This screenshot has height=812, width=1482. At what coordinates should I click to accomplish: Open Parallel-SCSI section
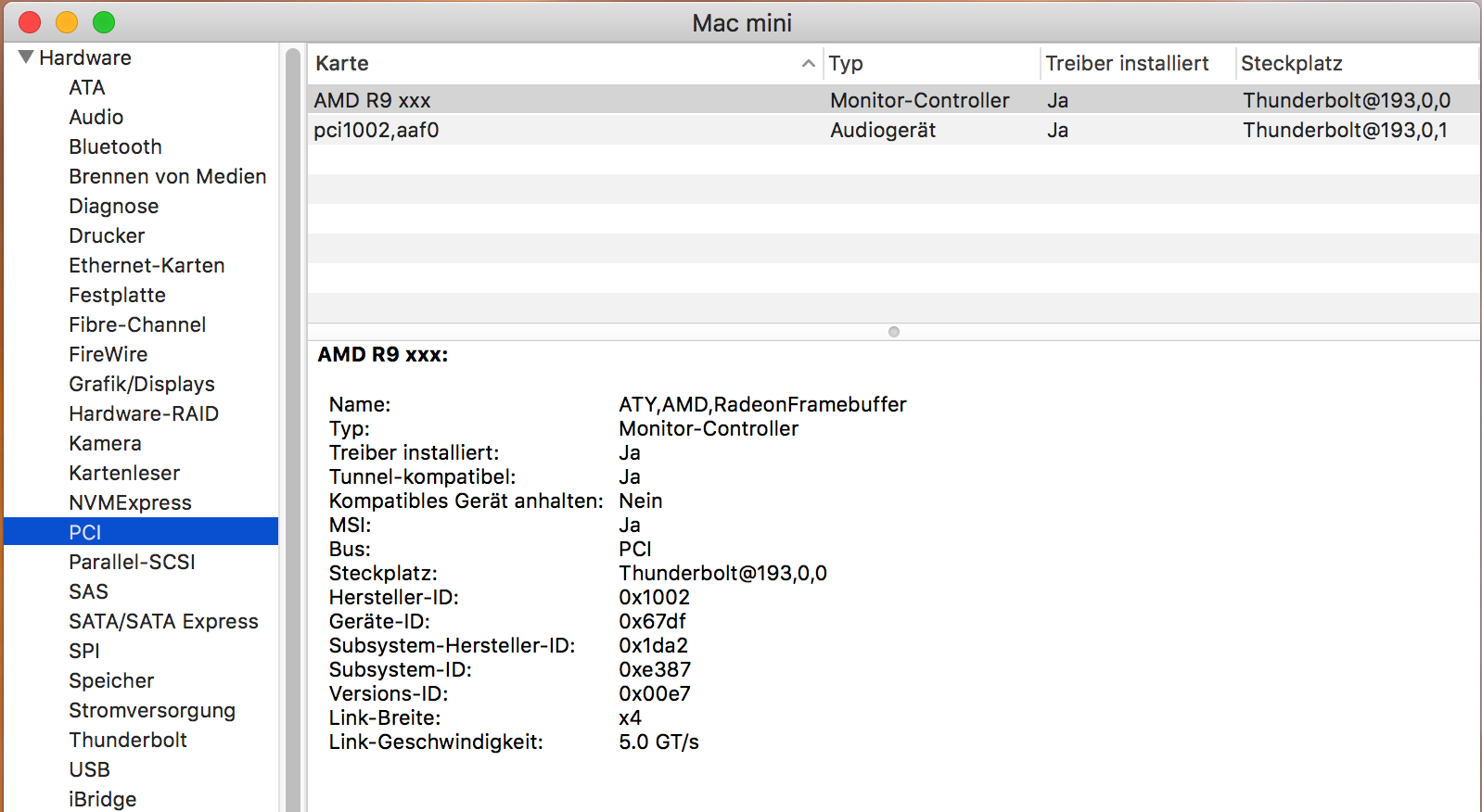[132, 562]
